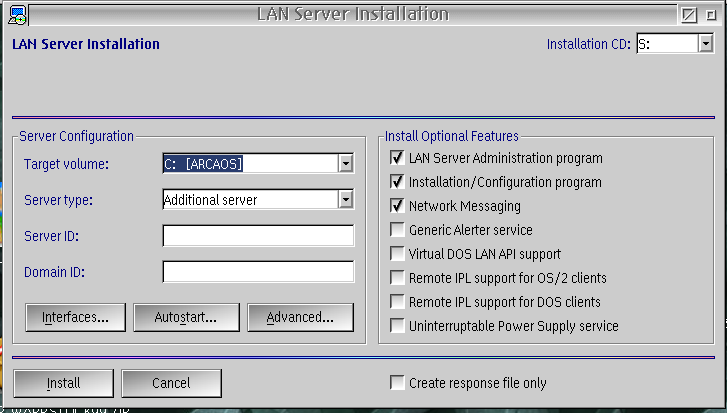Toggle the Network Messaging checkbox
Screen dimensions: 727x413
tap(397, 206)
